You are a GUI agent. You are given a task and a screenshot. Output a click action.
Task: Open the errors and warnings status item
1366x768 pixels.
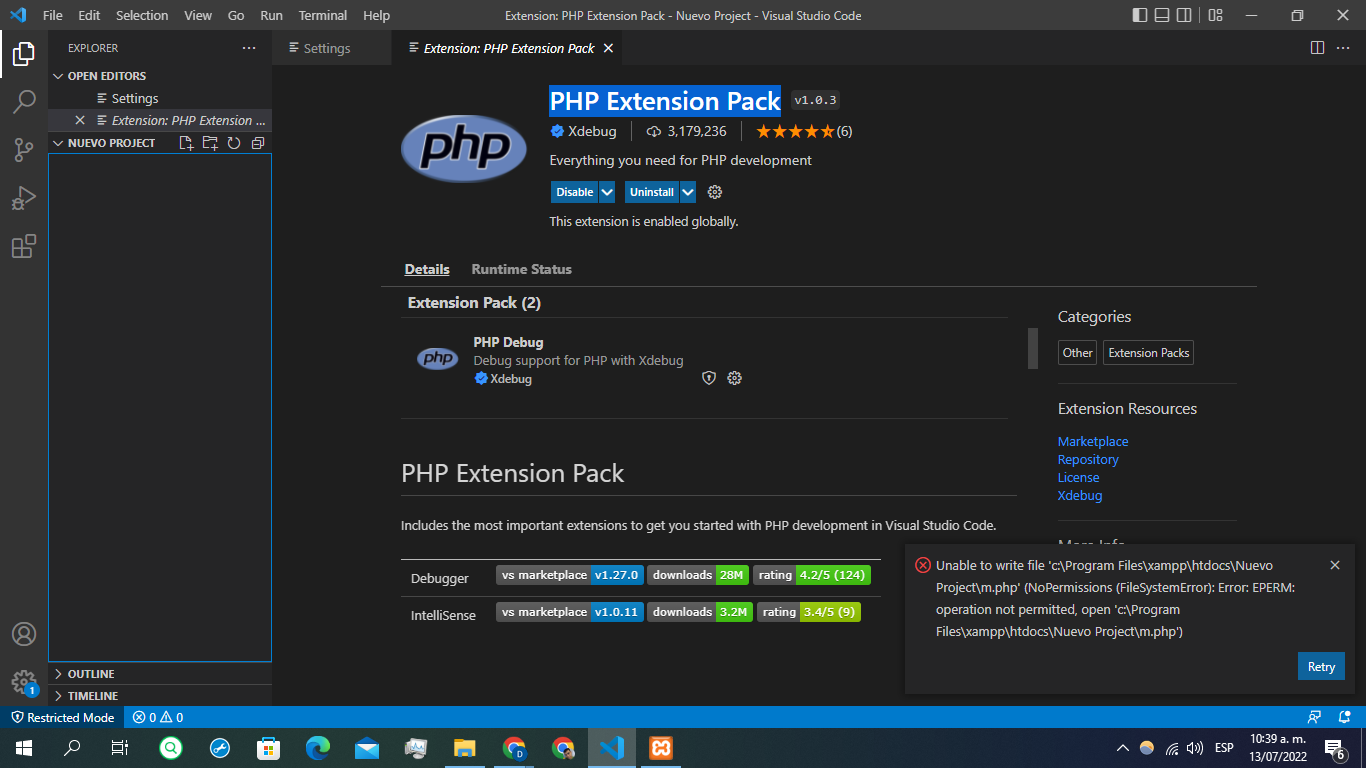coord(160,717)
